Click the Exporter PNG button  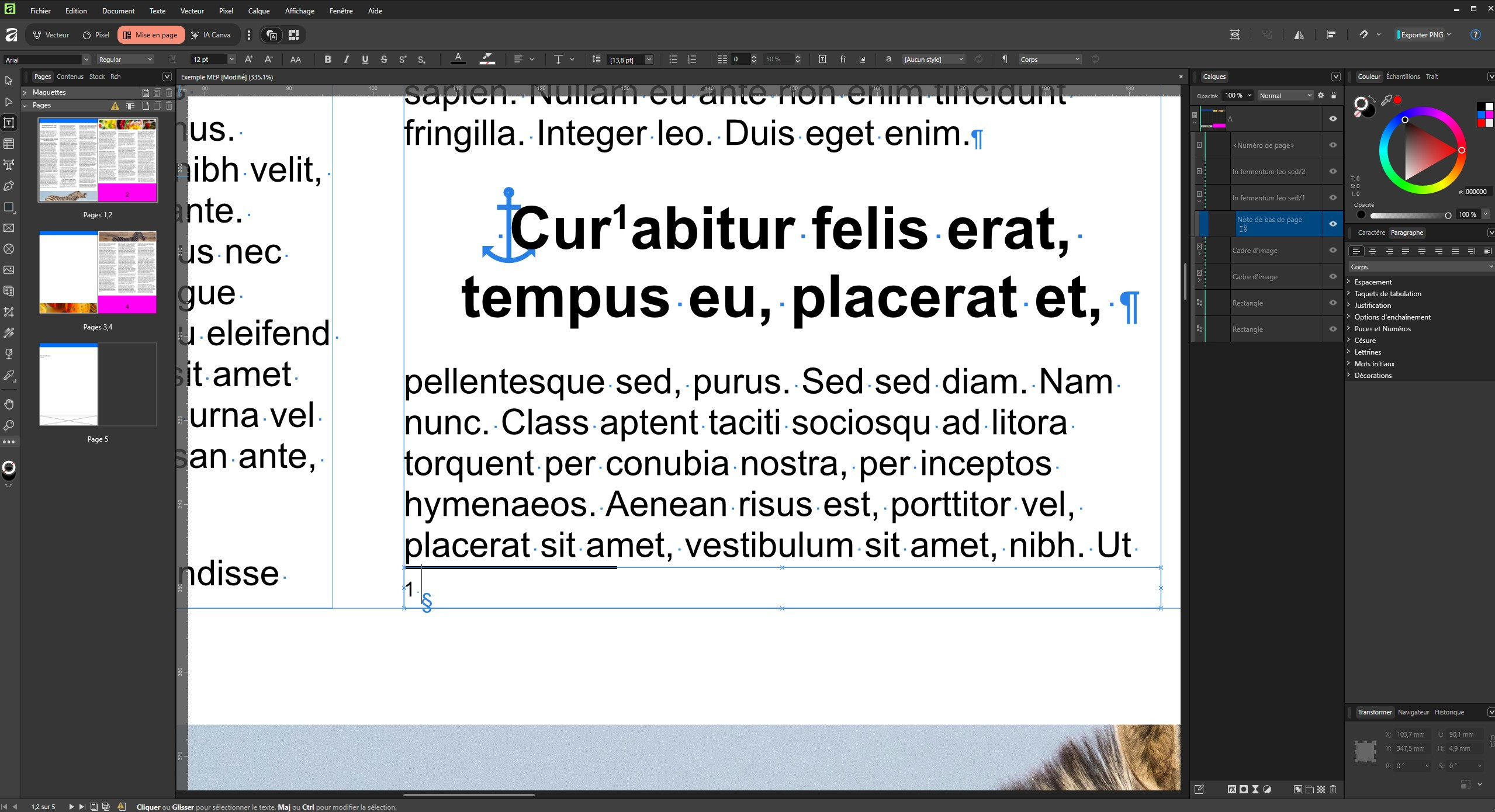1421,35
